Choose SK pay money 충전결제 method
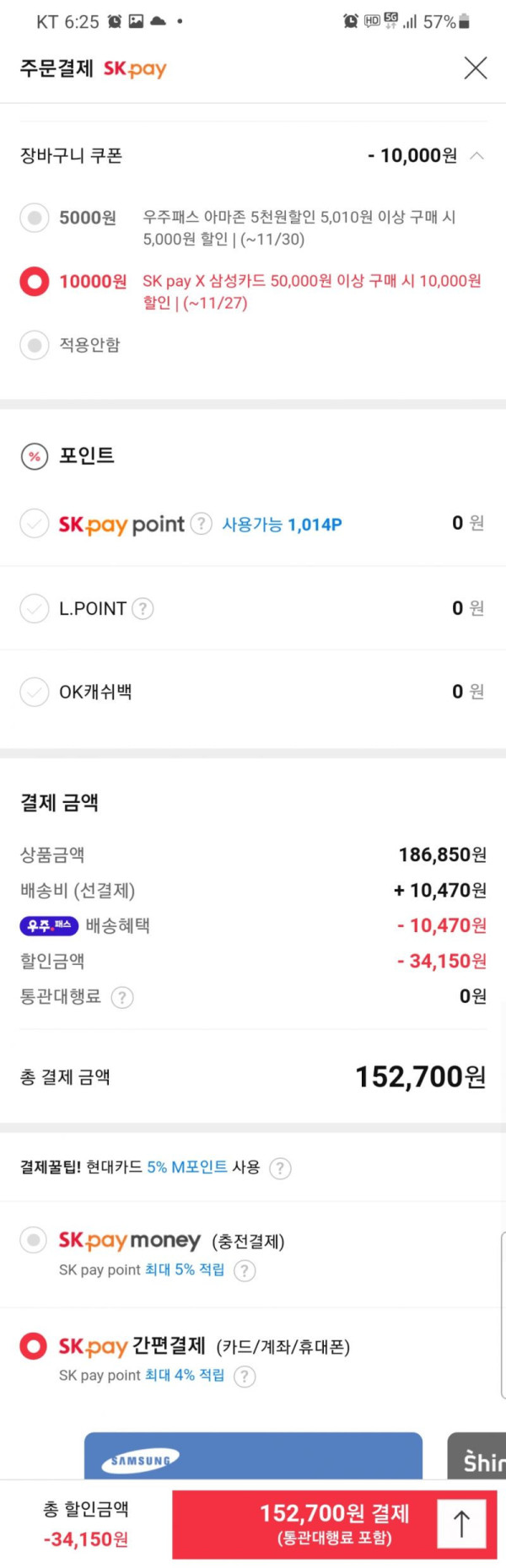506x1568 pixels. (x=34, y=1240)
